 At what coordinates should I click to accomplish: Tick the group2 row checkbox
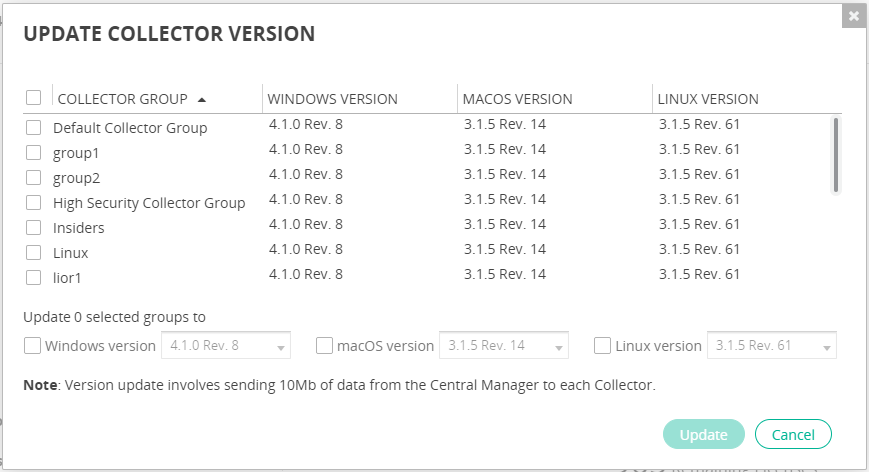(x=34, y=178)
